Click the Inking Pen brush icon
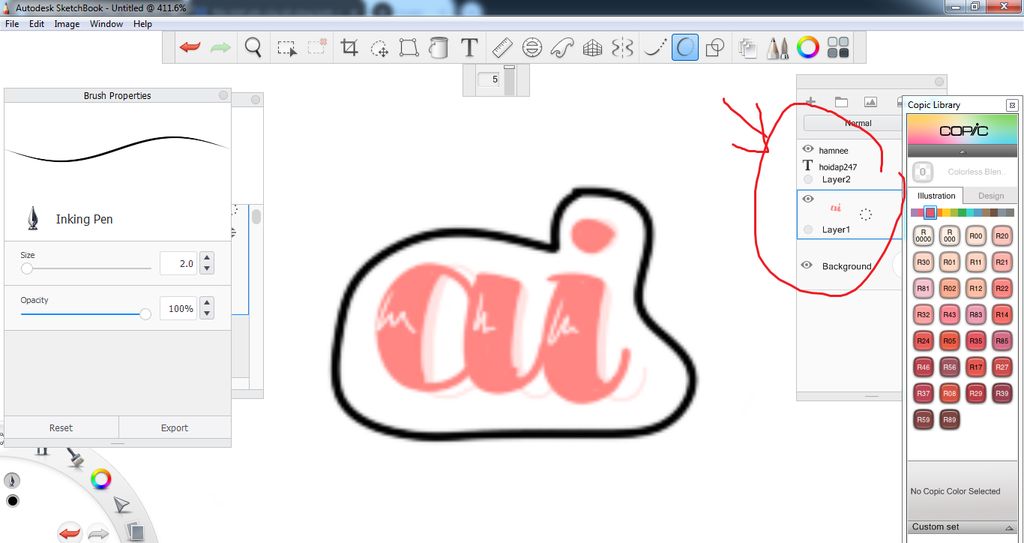 (33, 218)
